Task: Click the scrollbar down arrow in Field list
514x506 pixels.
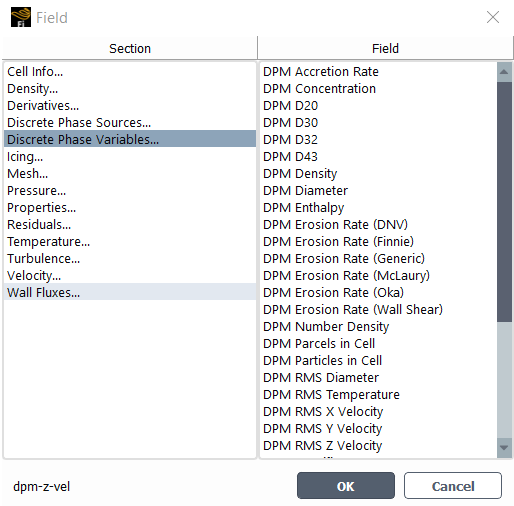Action: [504, 448]
